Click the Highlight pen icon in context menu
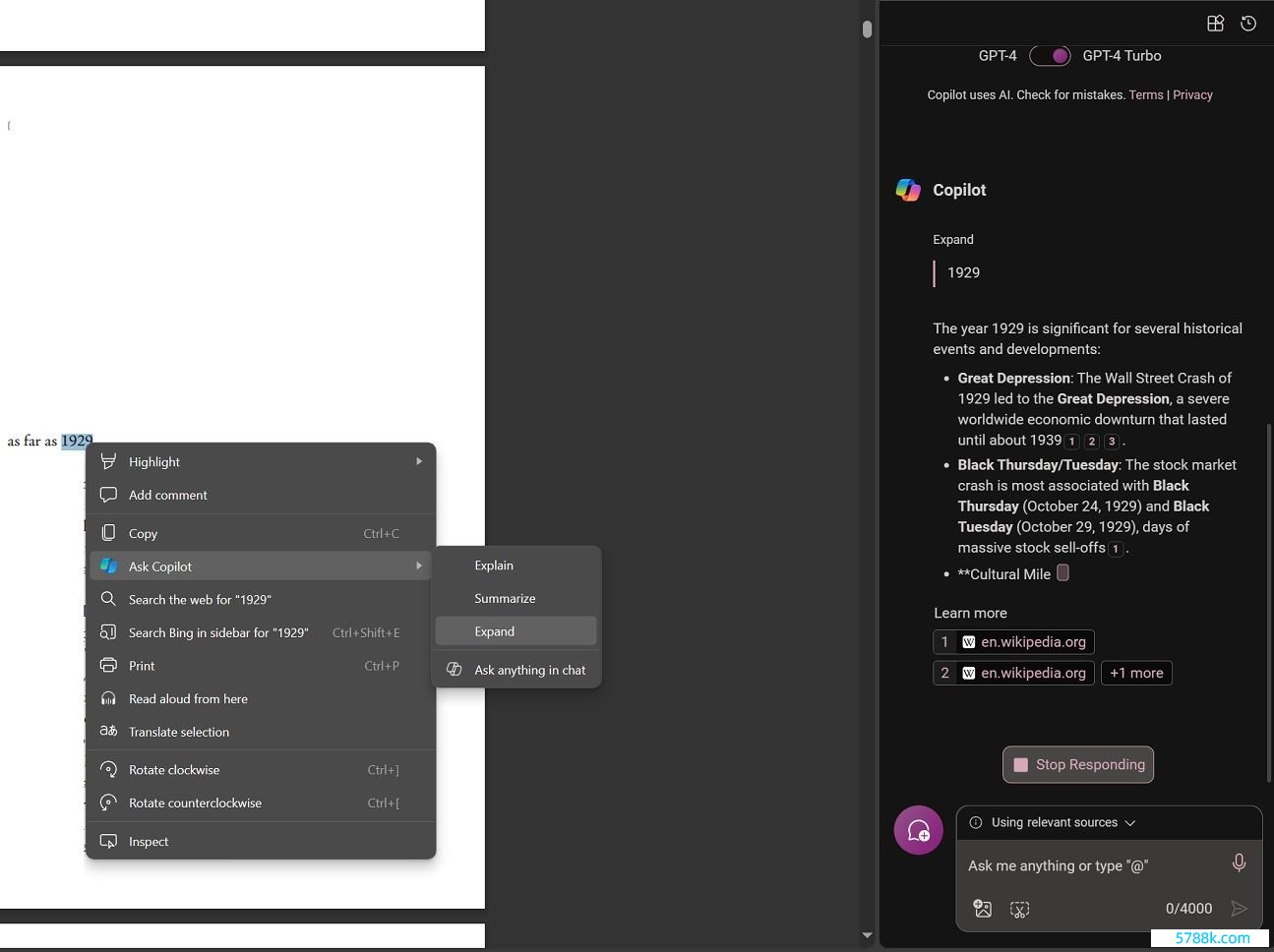Image resolution: width=1274 pixels, height=952 pixels. coord(109,461)
